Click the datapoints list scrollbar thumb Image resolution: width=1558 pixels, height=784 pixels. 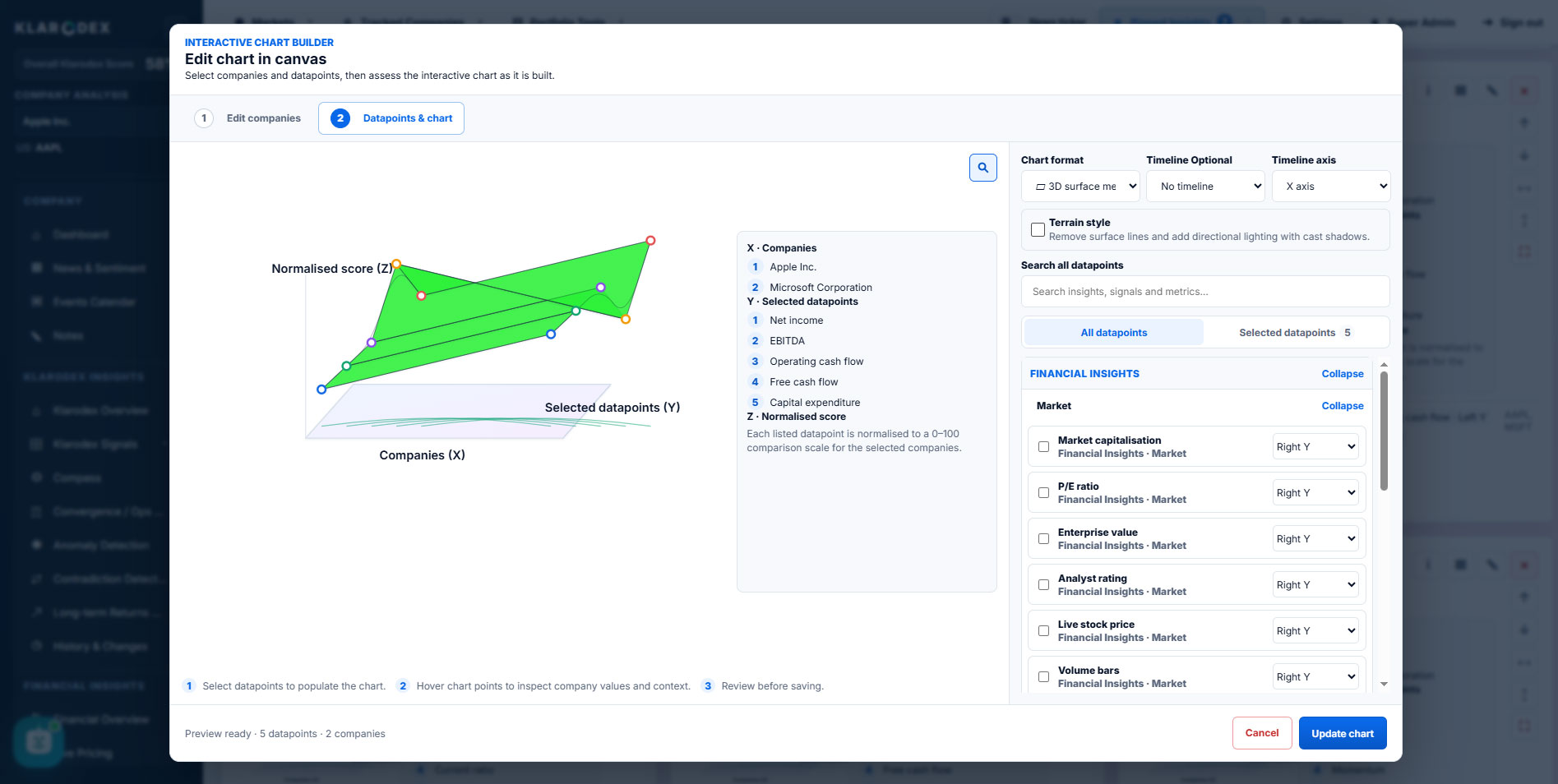pos(1384,431)
